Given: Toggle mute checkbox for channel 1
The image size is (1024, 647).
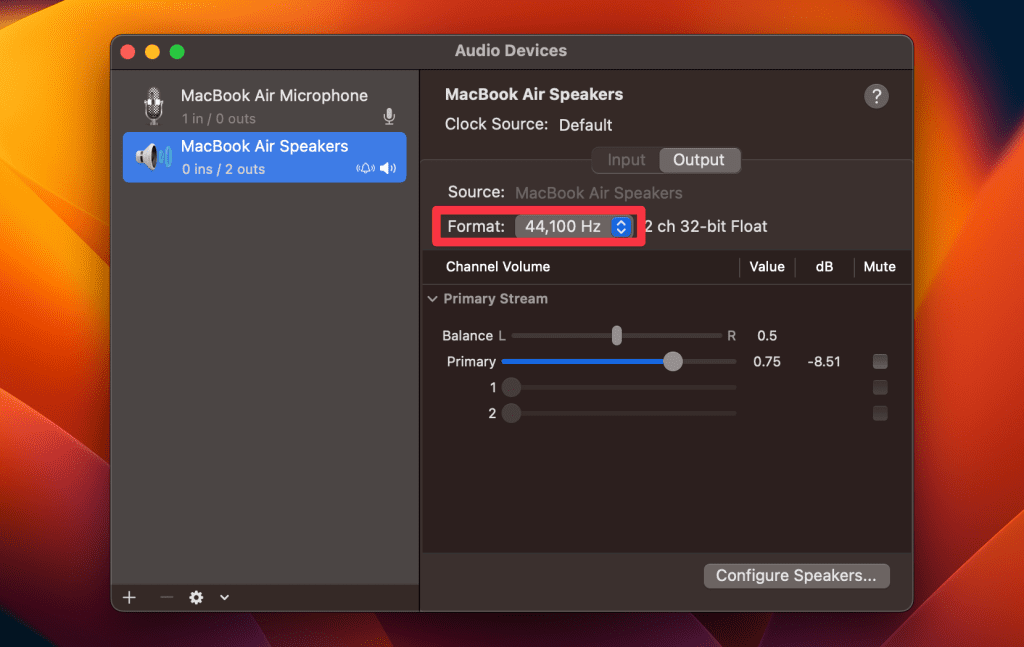Looking at the screenshot, I should (880, 387).
